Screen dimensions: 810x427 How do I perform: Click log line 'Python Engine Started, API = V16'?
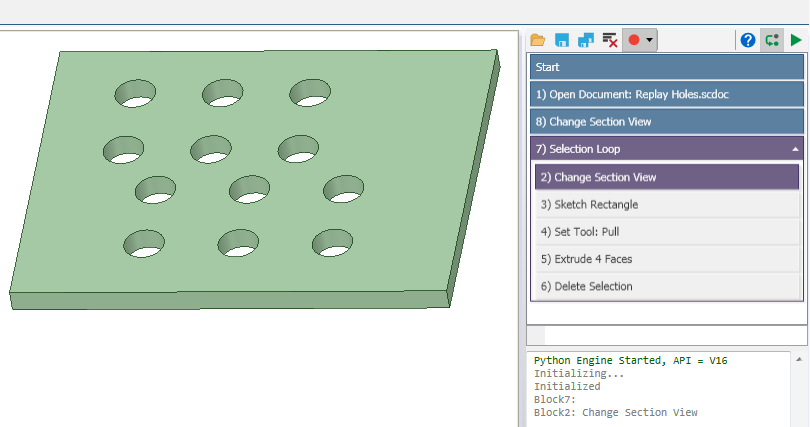click(x=630, y=360)
